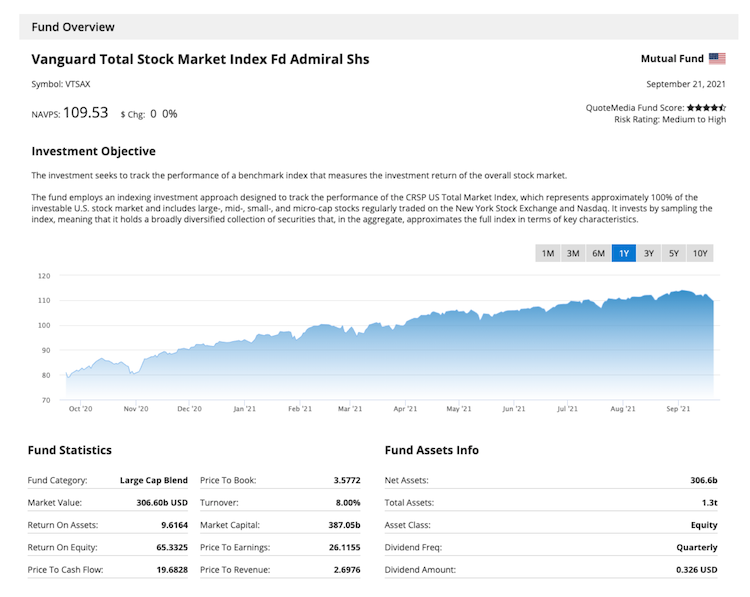Select the 6M chart range tab

[598, 253]
